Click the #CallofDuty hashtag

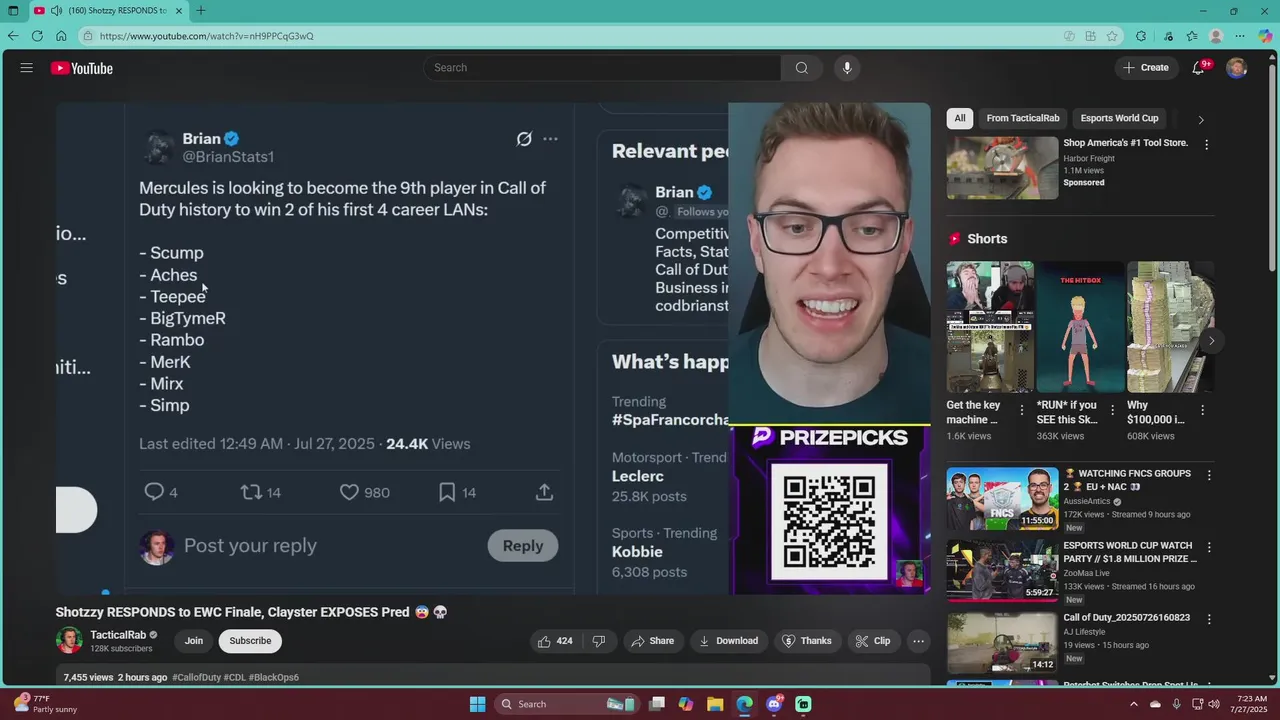coord(196,677)
